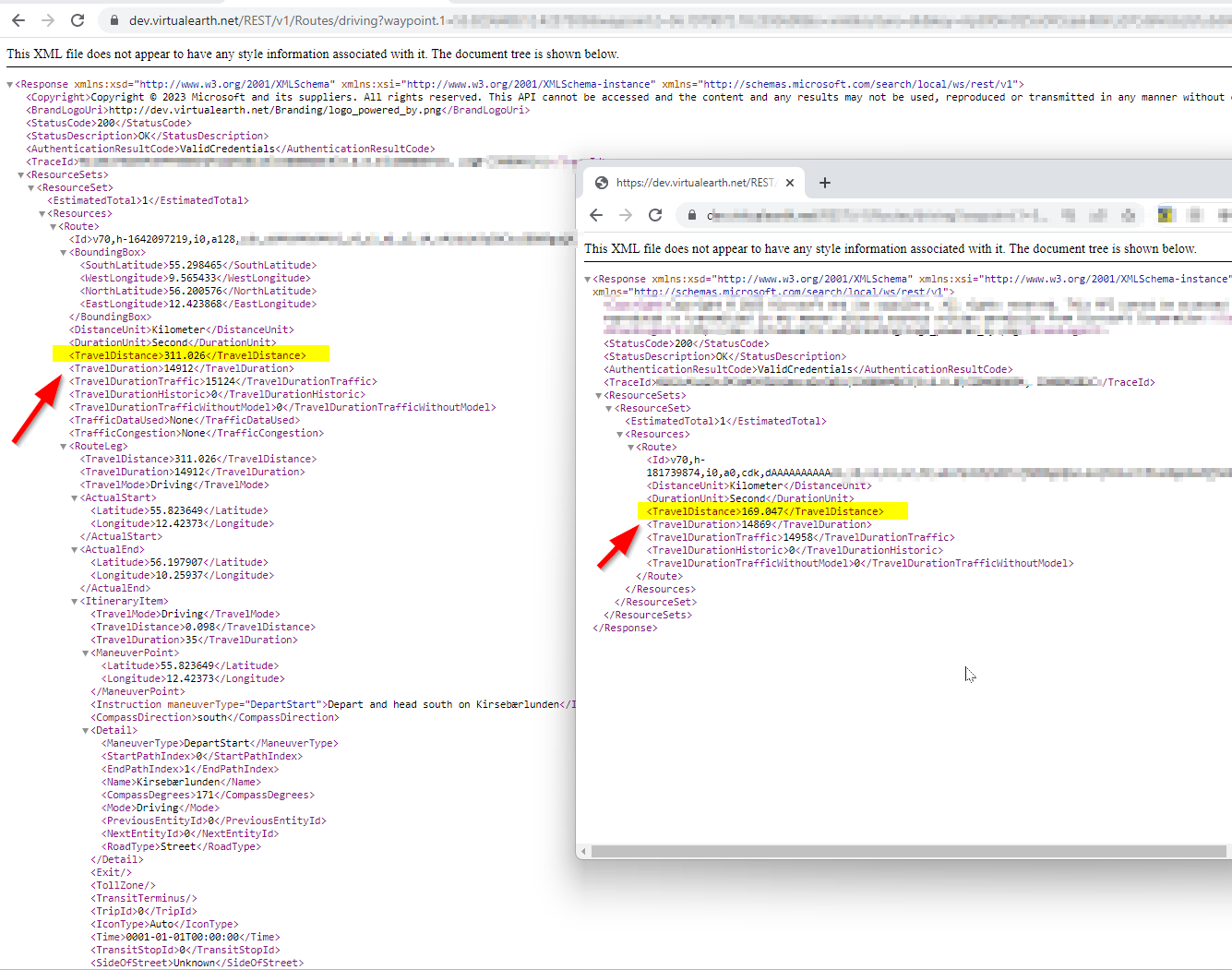
Task: Collapse the Response node in front window
Action: 588,280
